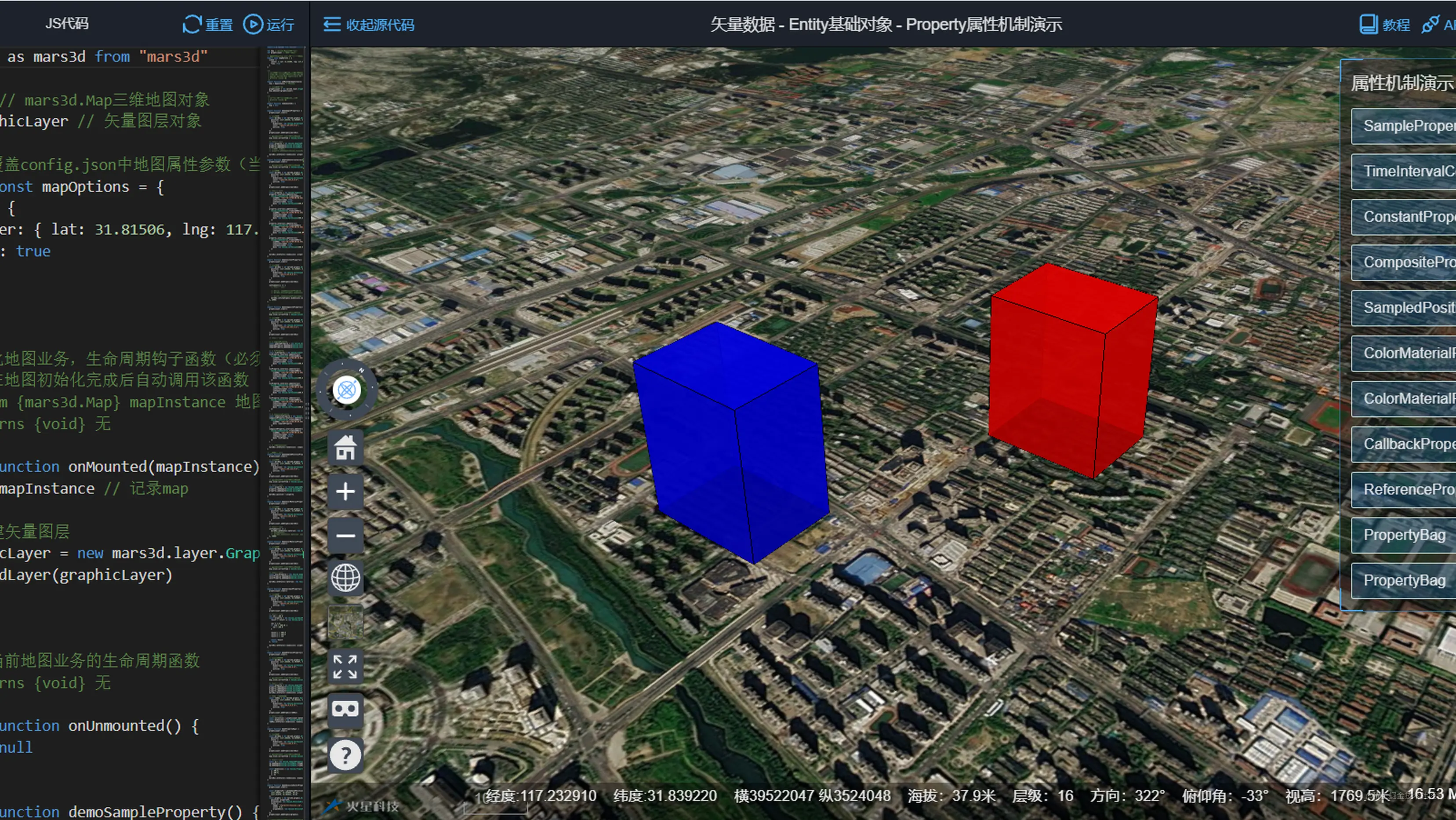Open the basemap thumbnail switcher
The width and height of the screenshot is (1456, 820).
click(345, 622)
